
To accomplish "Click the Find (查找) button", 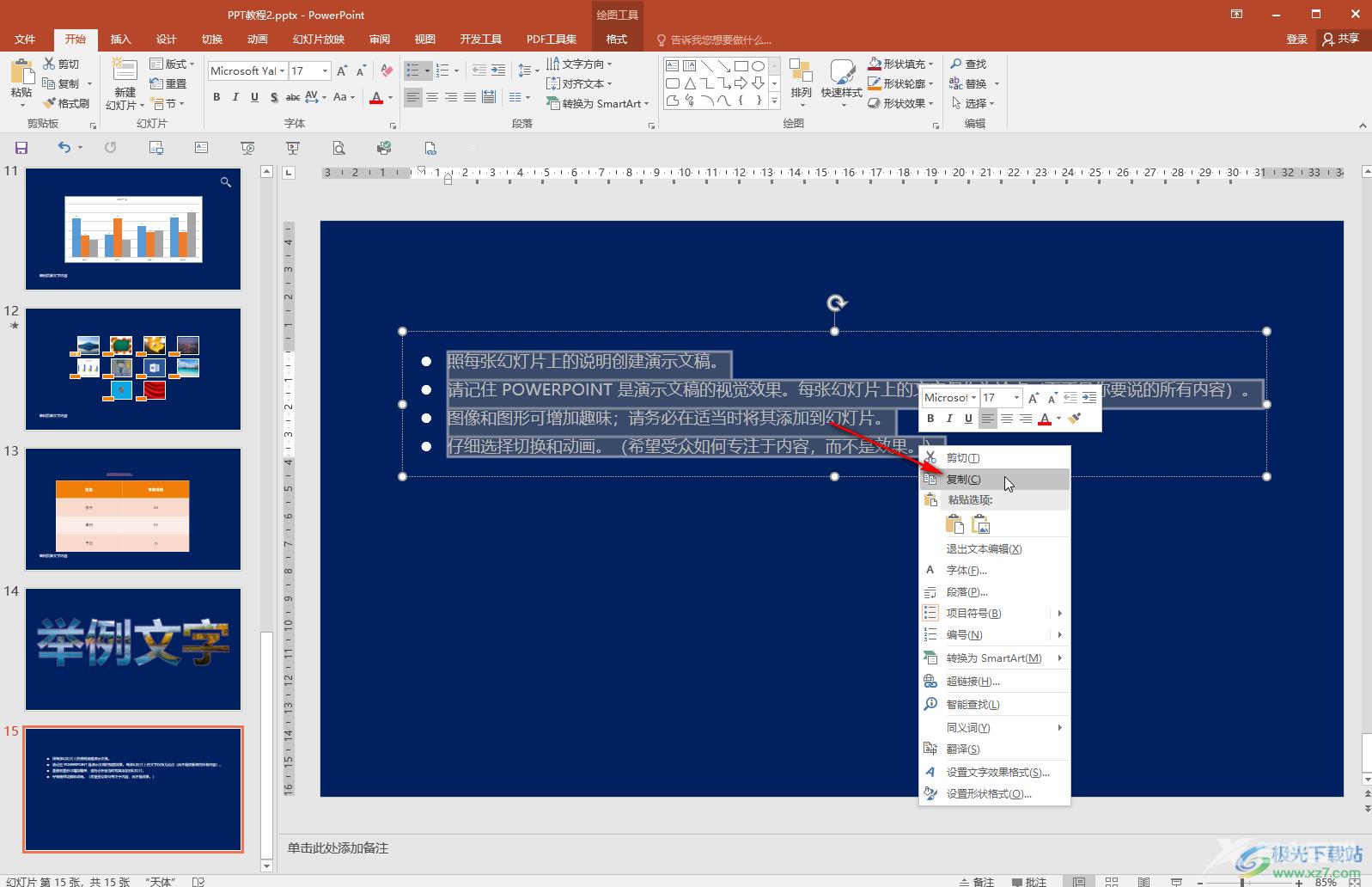I will click(x=969, y=64).
